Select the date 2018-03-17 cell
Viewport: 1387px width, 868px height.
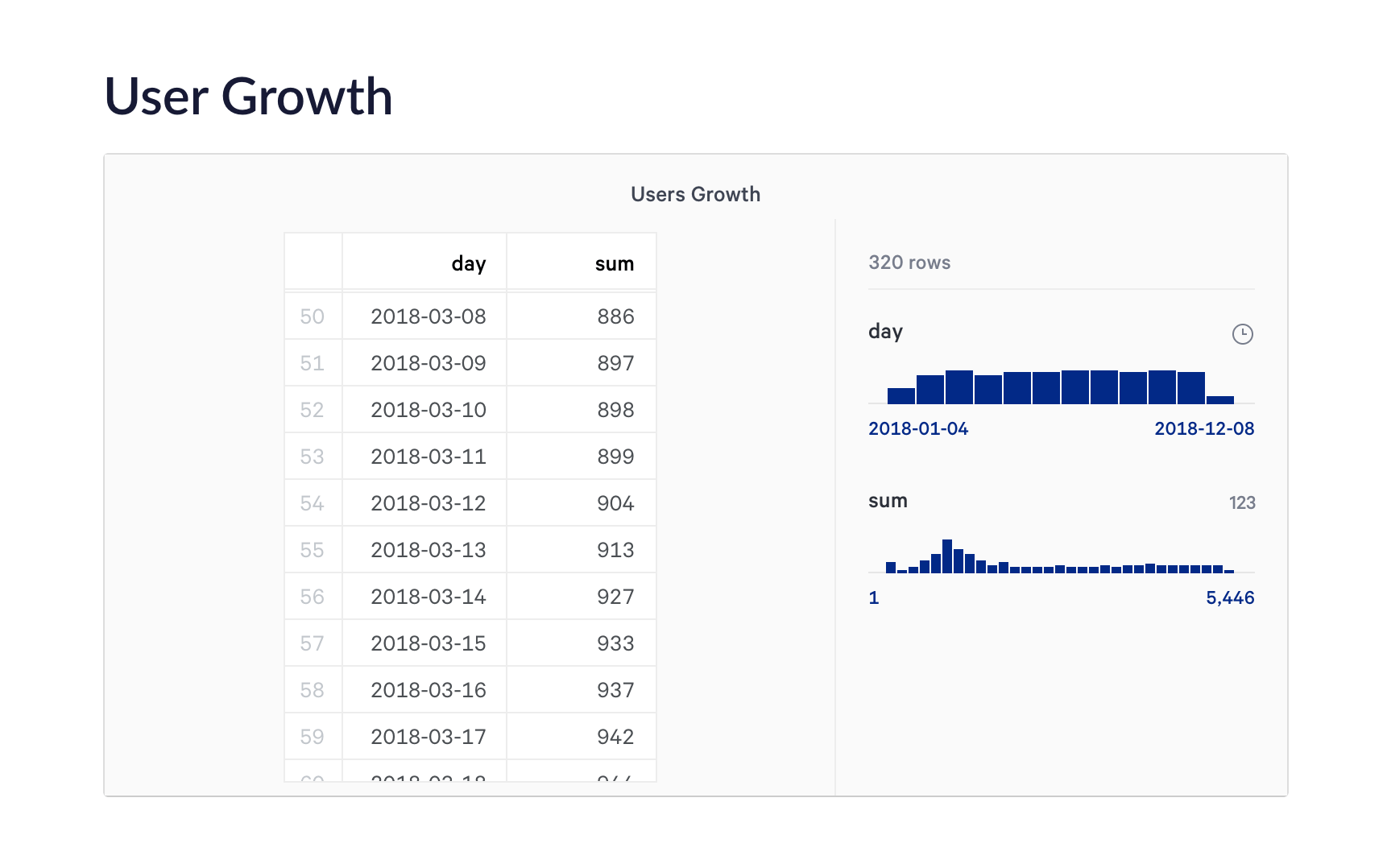[x=428, y=737]
